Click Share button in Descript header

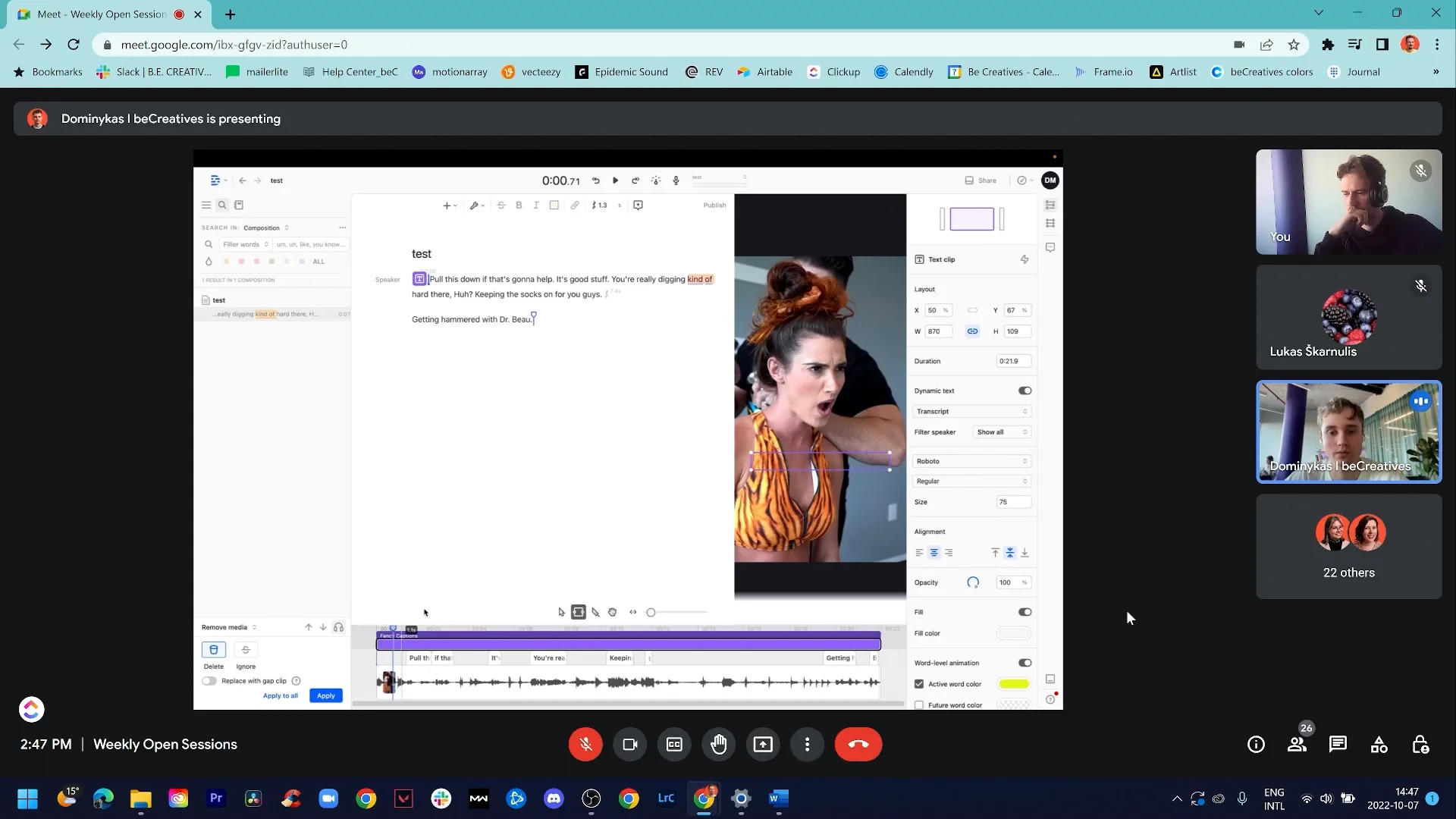pyautogui.click(x=981, y=180)
